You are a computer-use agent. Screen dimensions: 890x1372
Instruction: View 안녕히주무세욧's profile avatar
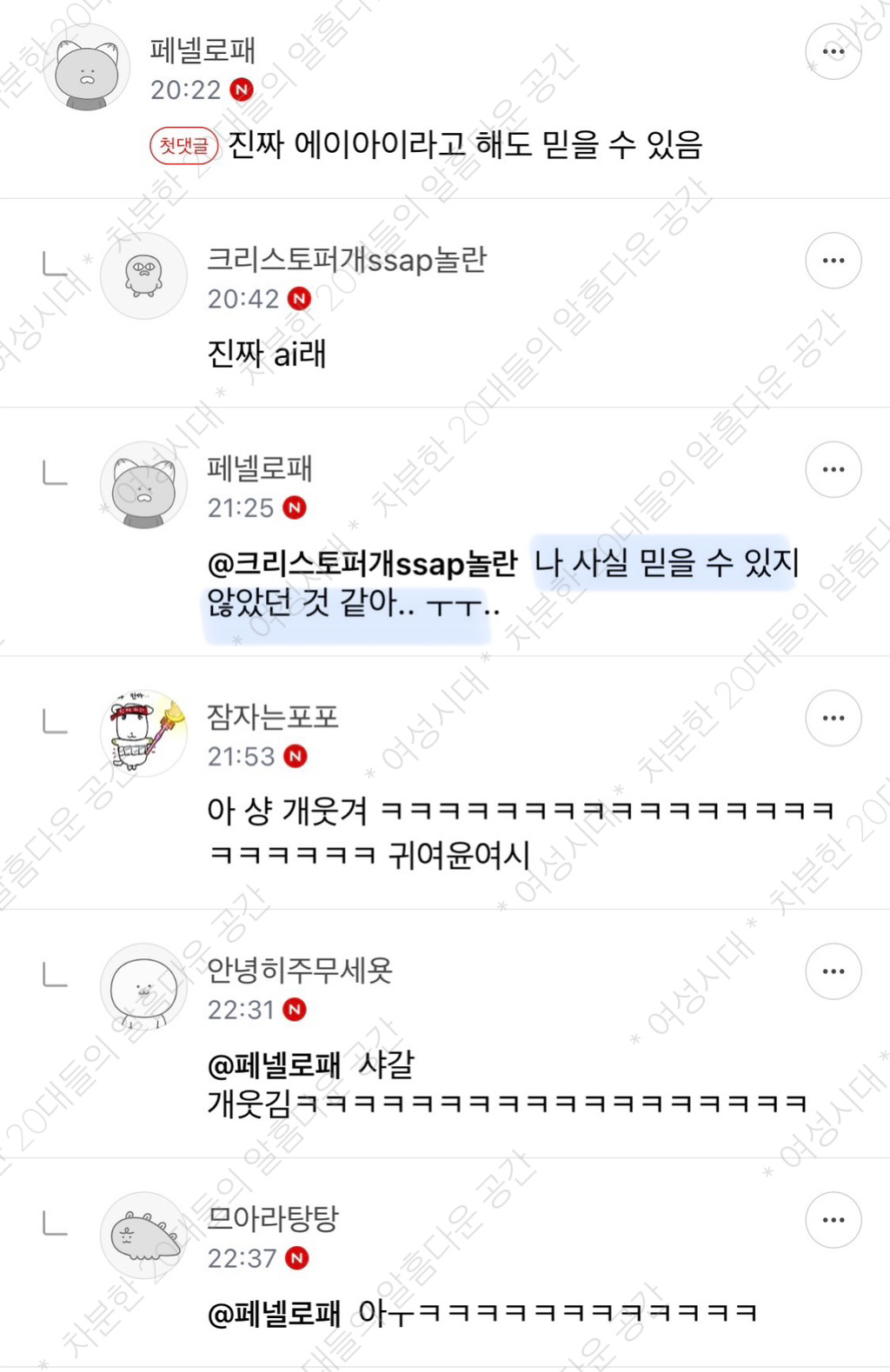click(x=143, y=986)
